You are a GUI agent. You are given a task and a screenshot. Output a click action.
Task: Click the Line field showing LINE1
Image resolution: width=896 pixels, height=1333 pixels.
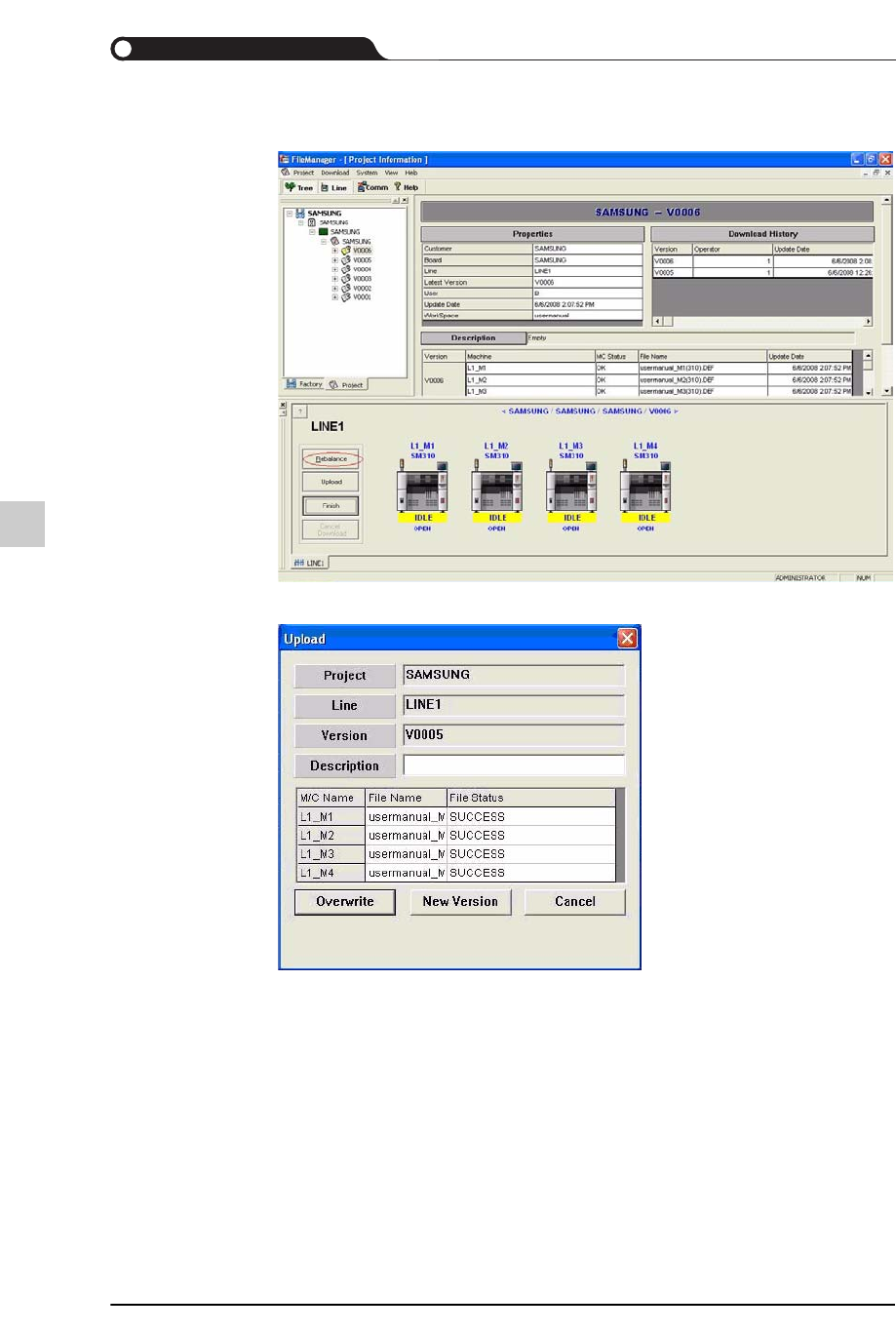(x=514, y=705)
